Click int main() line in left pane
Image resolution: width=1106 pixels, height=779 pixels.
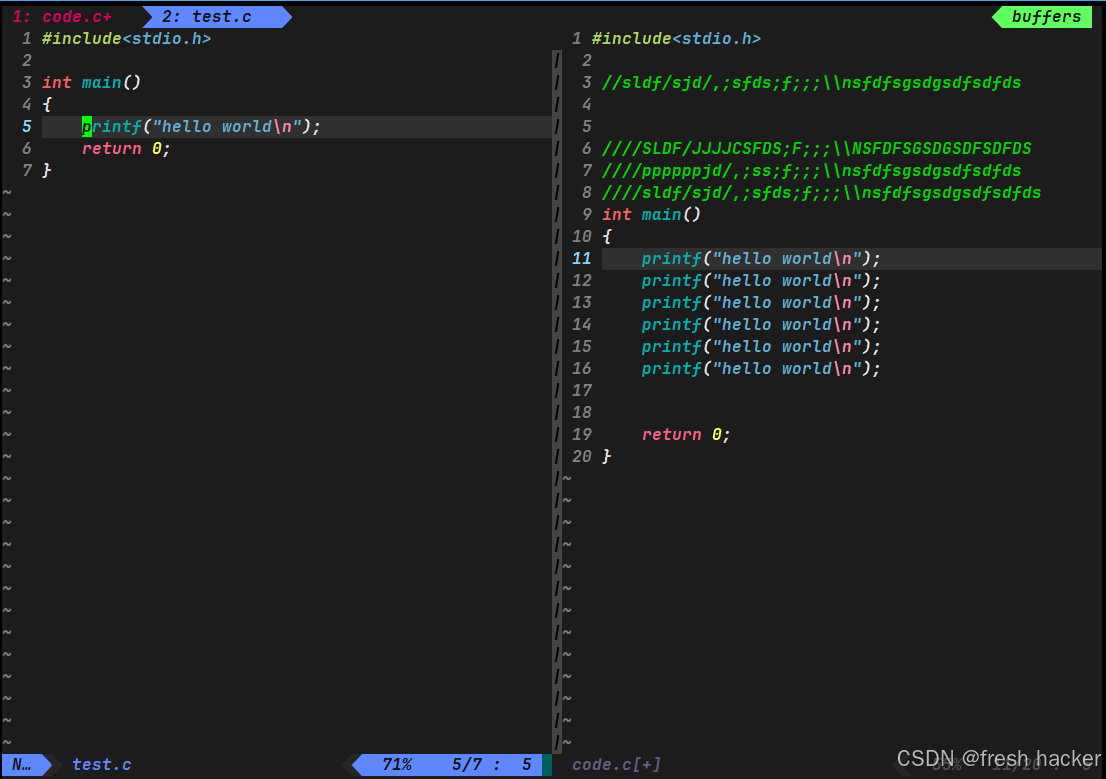pyautogui.click(x=92, y=83)
